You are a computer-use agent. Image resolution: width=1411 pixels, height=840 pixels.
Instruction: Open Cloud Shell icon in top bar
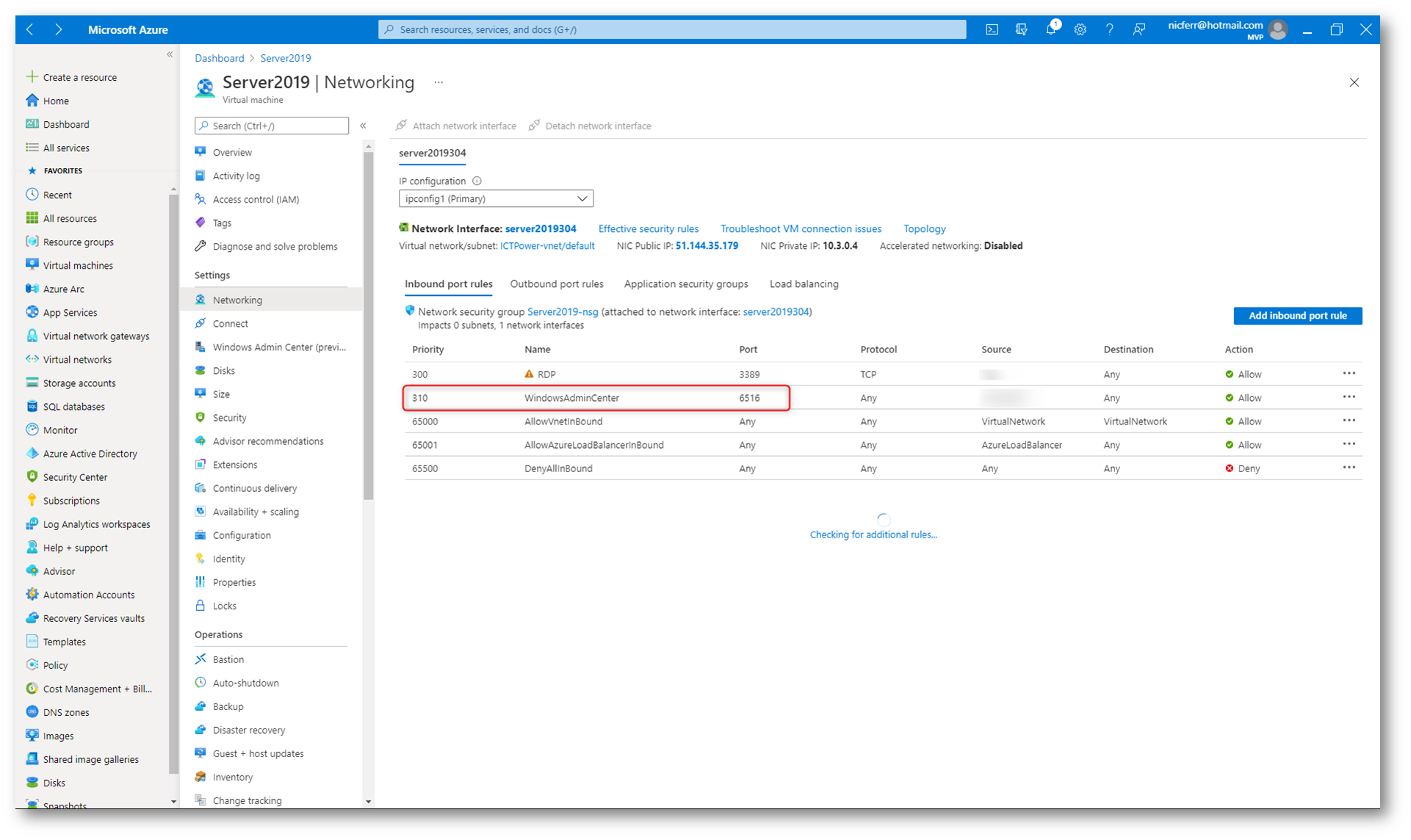tap(992, 29)
